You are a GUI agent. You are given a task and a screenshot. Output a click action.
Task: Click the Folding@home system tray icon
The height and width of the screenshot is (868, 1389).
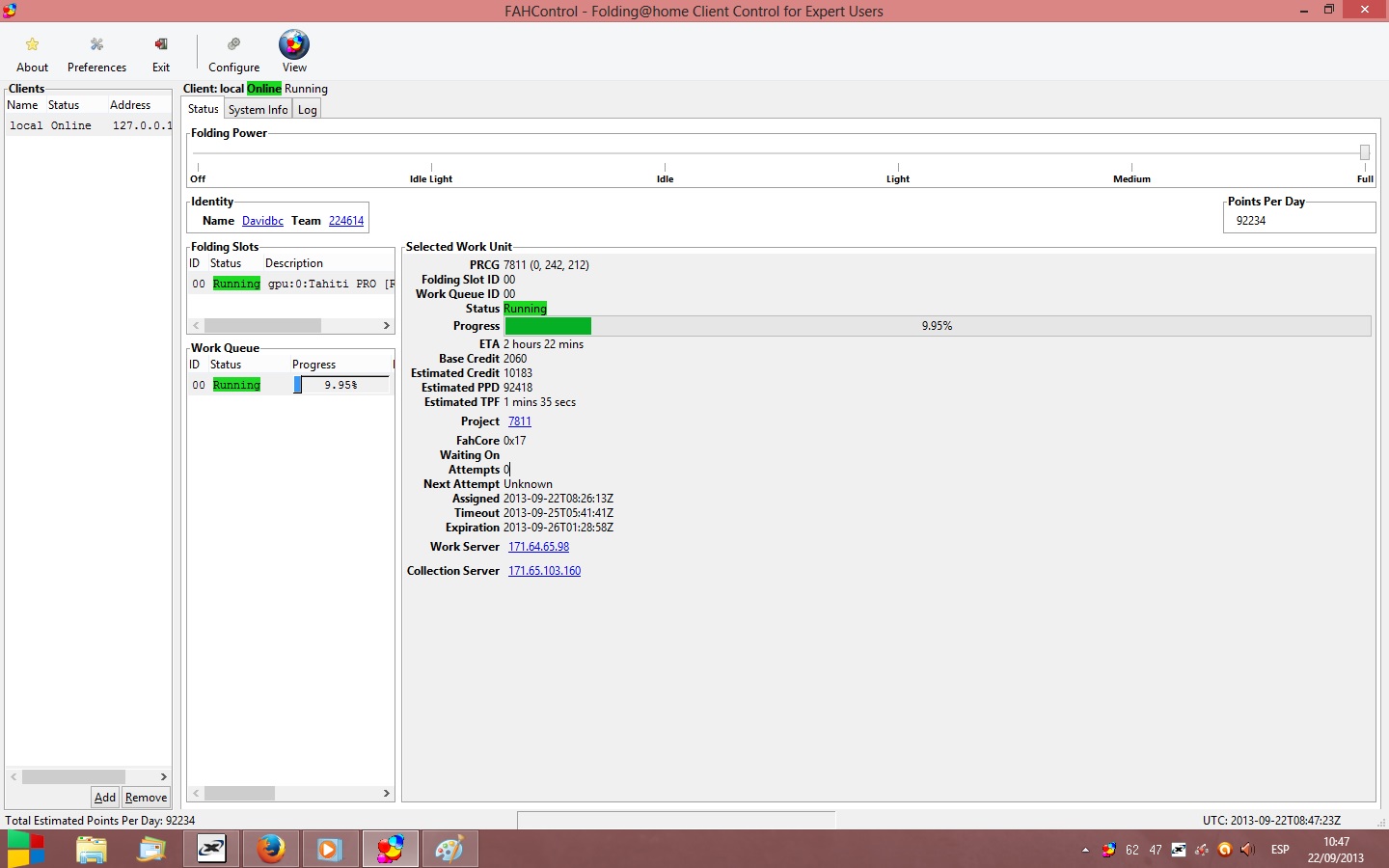tap(1108, 850)
